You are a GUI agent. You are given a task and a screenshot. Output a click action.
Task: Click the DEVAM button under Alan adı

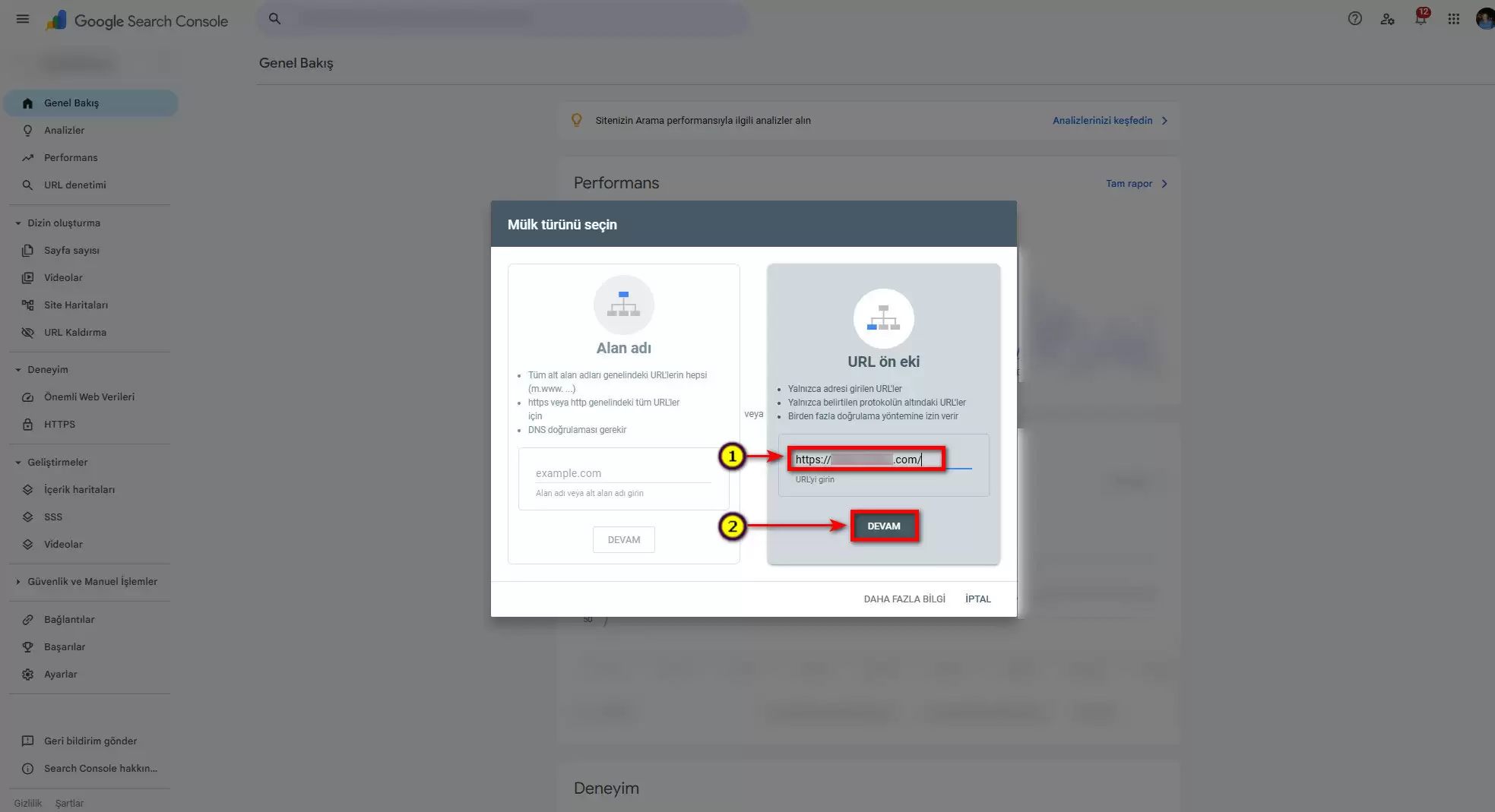[624, 540]
